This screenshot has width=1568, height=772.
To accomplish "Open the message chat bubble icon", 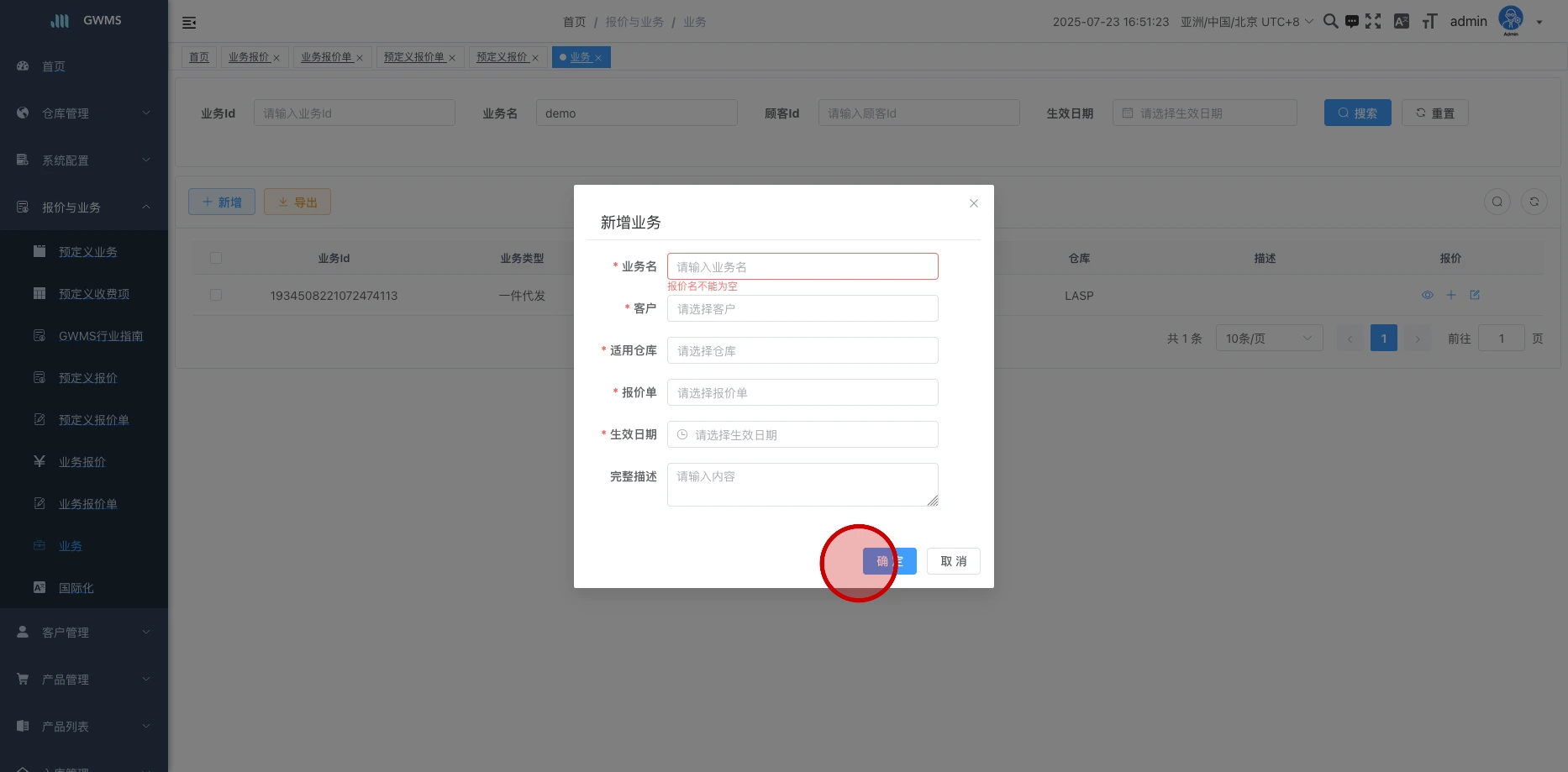I will coord(1351,22).
